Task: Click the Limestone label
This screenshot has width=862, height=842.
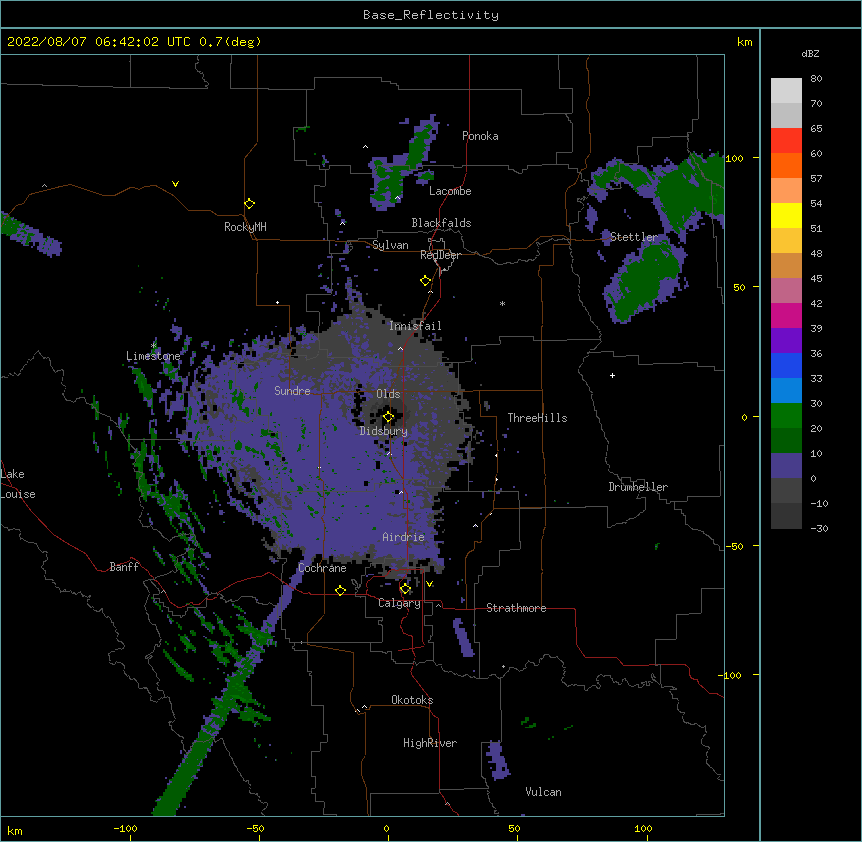Action: 153,356
